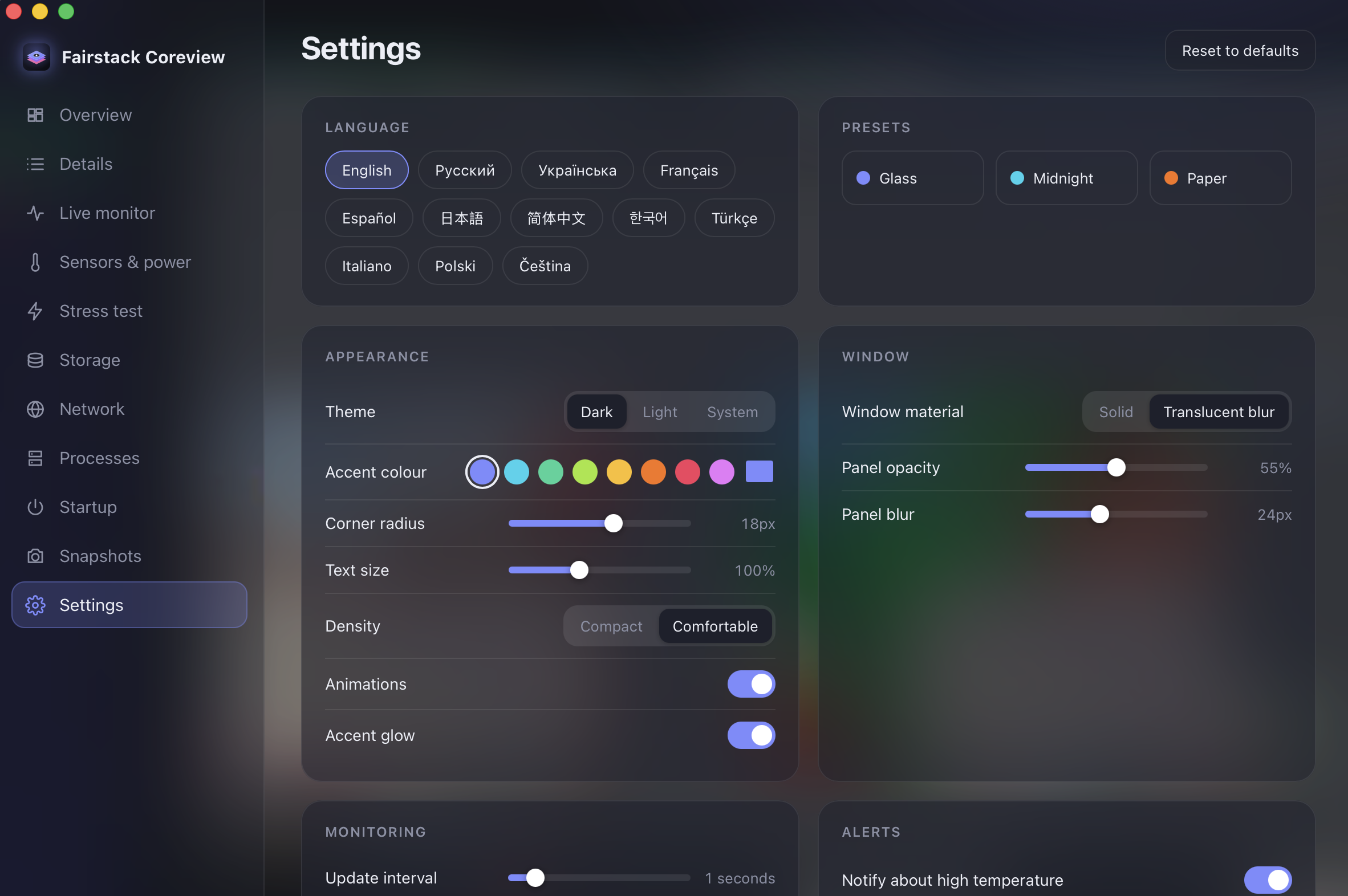Choose Compact density
Viewport: 1348px width, 896px height.
tap(611, 626)
